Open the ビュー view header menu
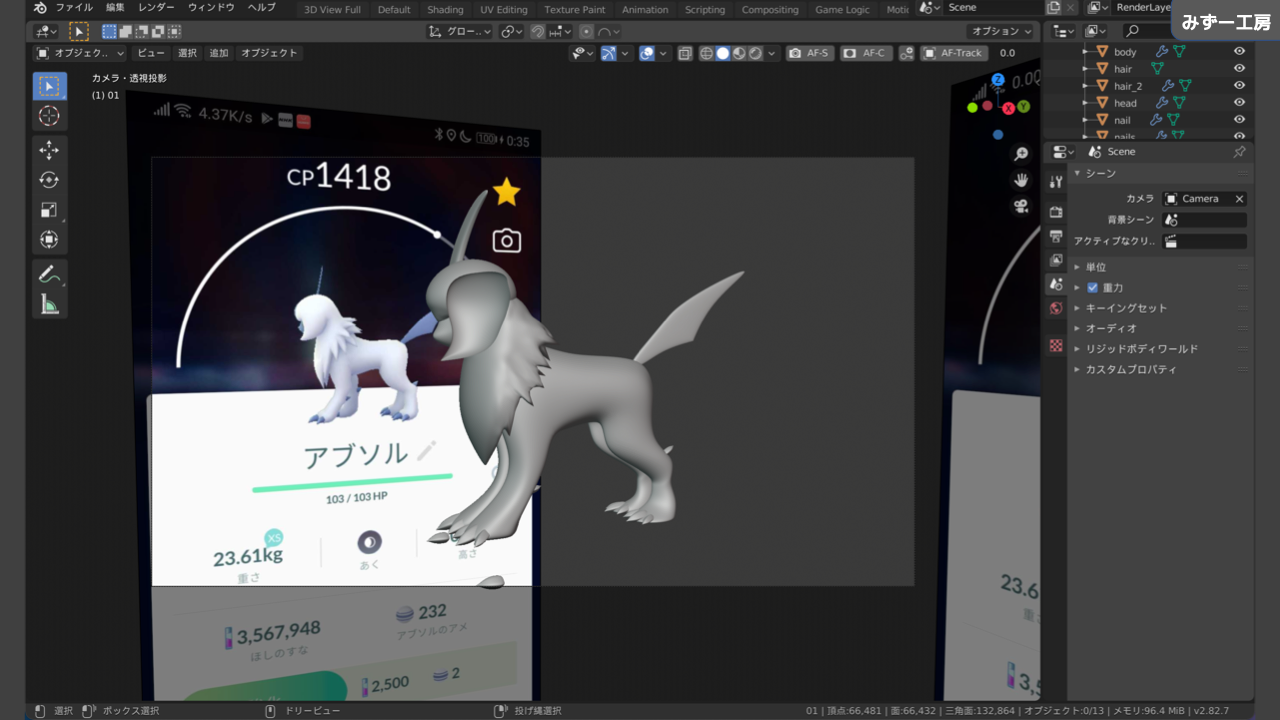Image resolution: width=1280 pixels, height=720 pixels. [x=151, y=53]
